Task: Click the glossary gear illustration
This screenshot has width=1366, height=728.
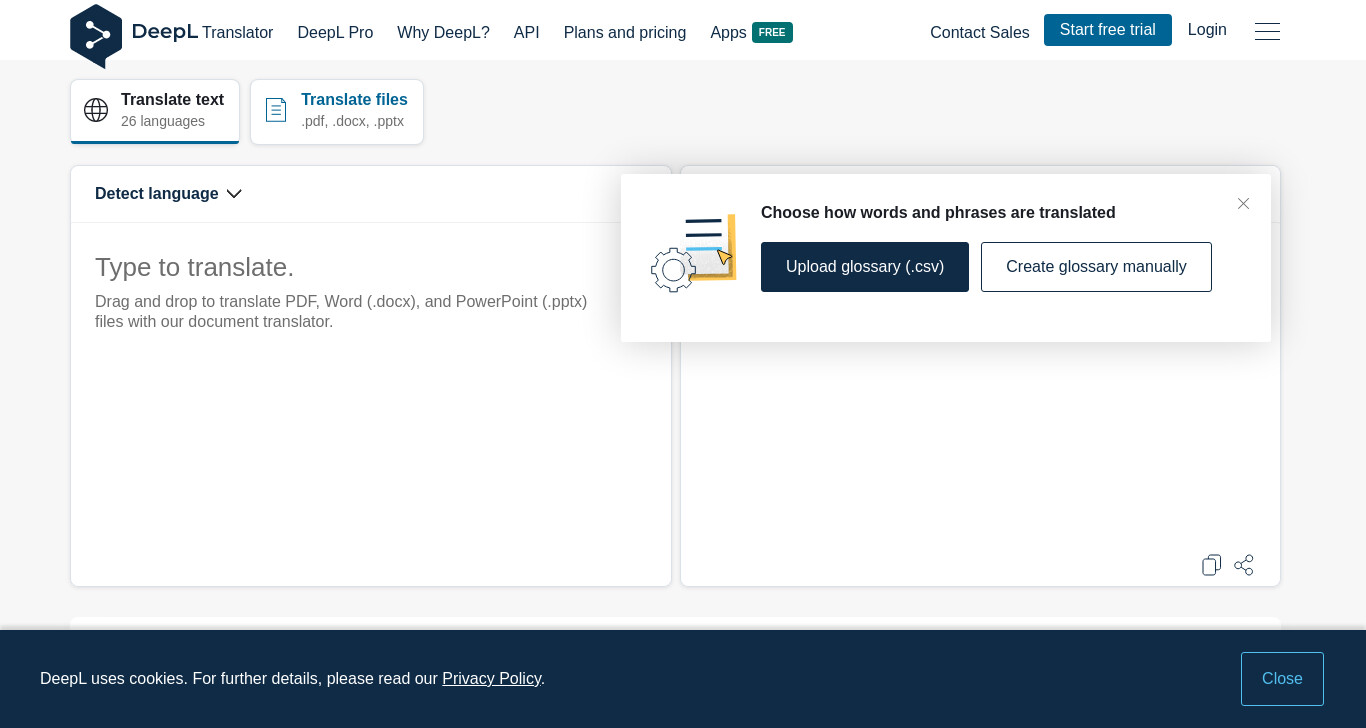Action: (x=693, y=253)
